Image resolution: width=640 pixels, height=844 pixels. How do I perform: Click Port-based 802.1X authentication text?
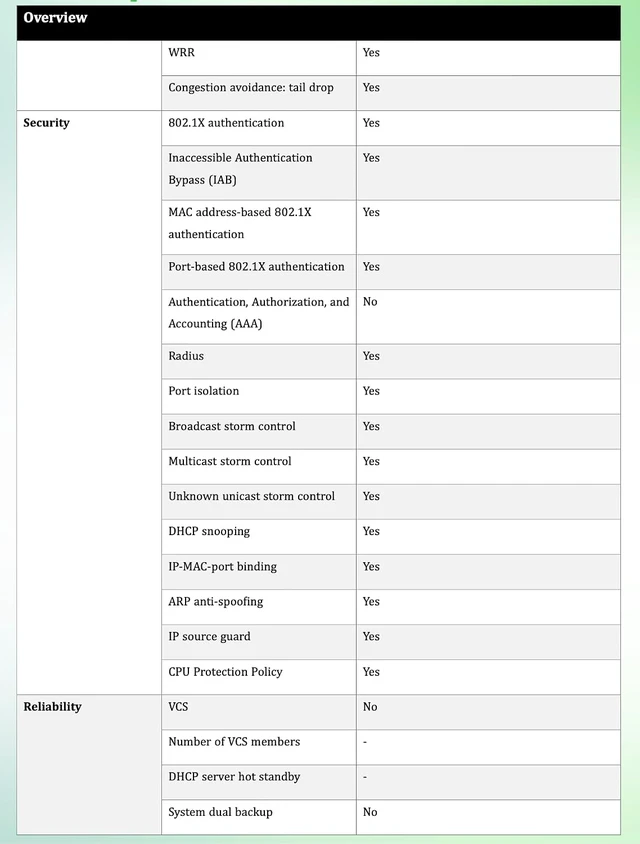pos(256,267)
